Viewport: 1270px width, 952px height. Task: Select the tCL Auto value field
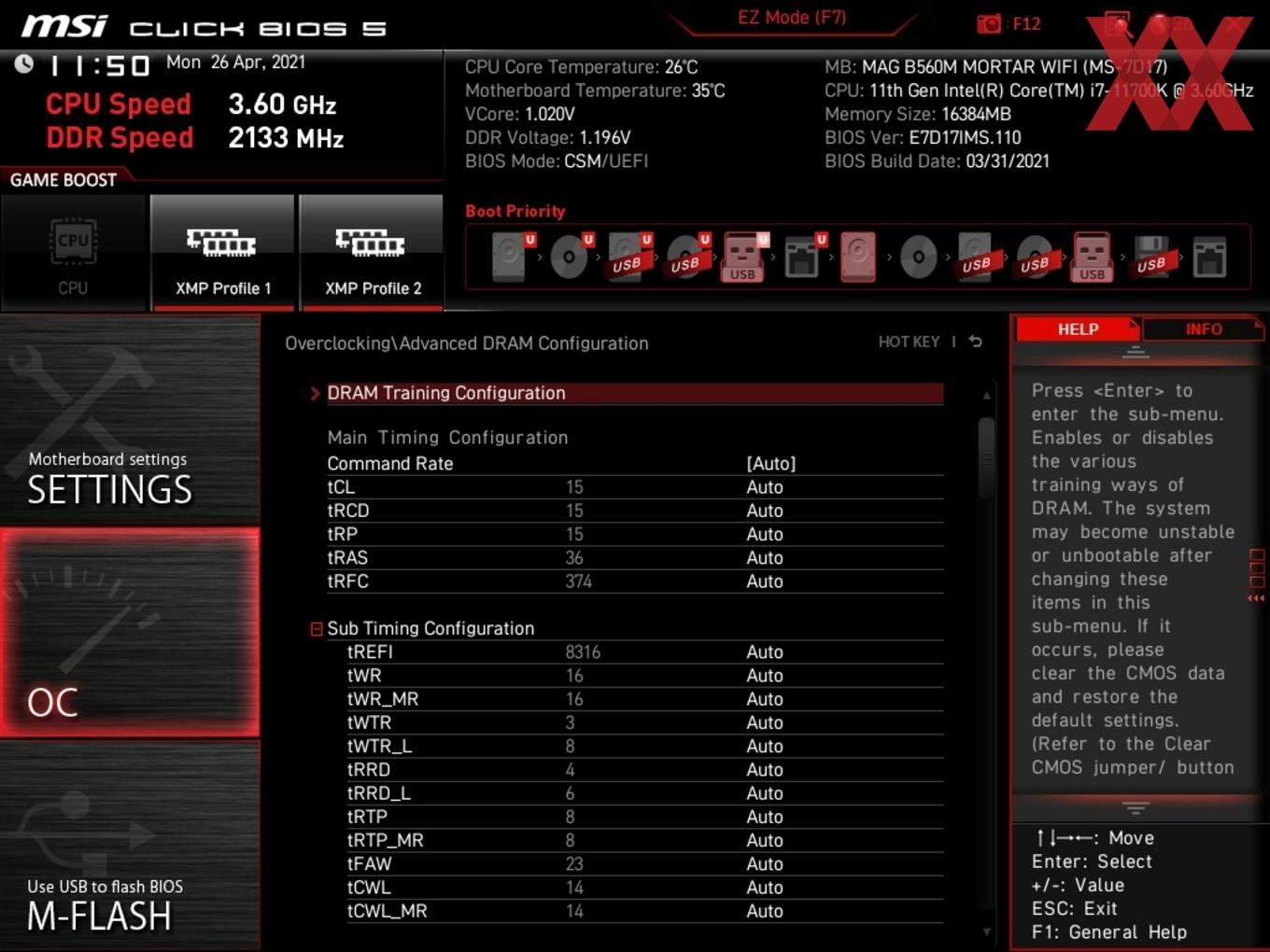(x=764, y=487)
